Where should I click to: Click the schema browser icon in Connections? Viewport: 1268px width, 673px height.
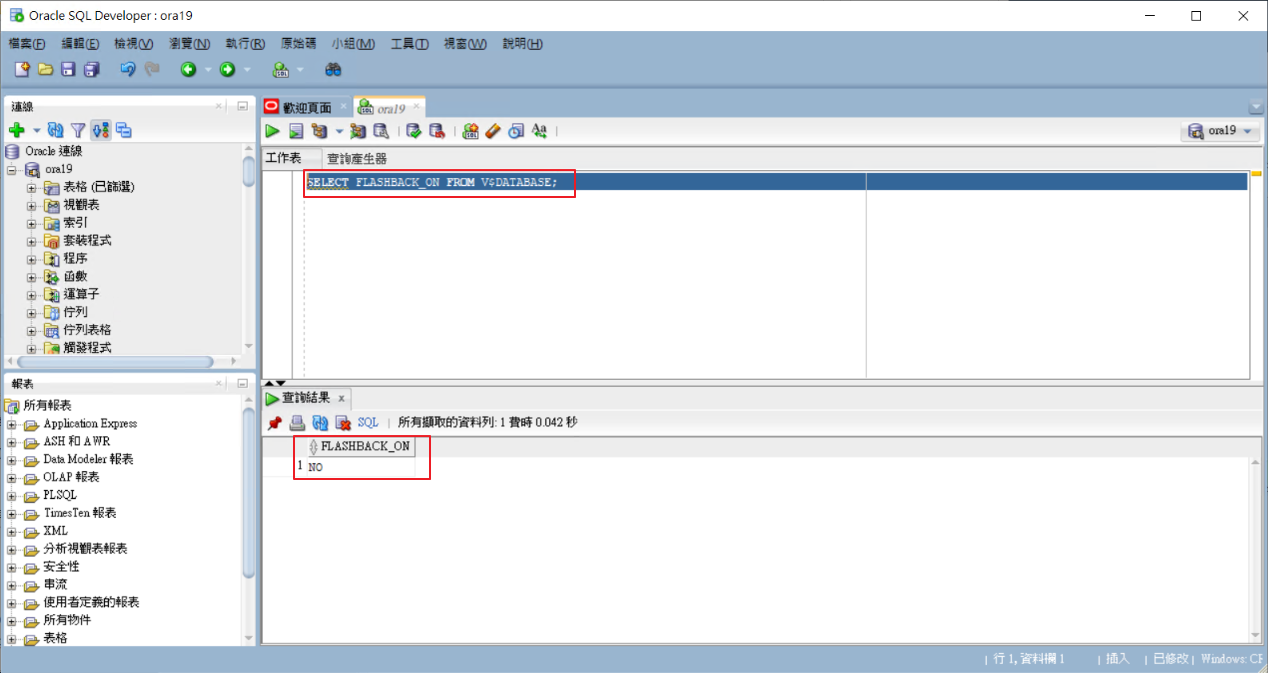124,130
